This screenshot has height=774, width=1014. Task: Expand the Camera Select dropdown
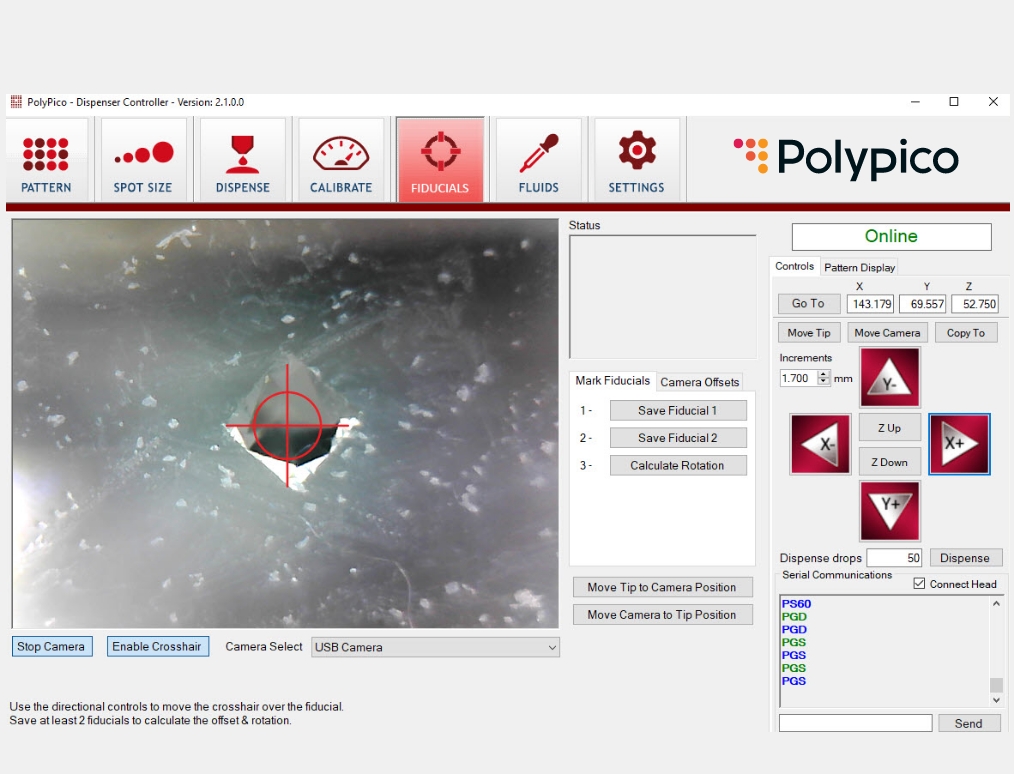tap(435, 648)
